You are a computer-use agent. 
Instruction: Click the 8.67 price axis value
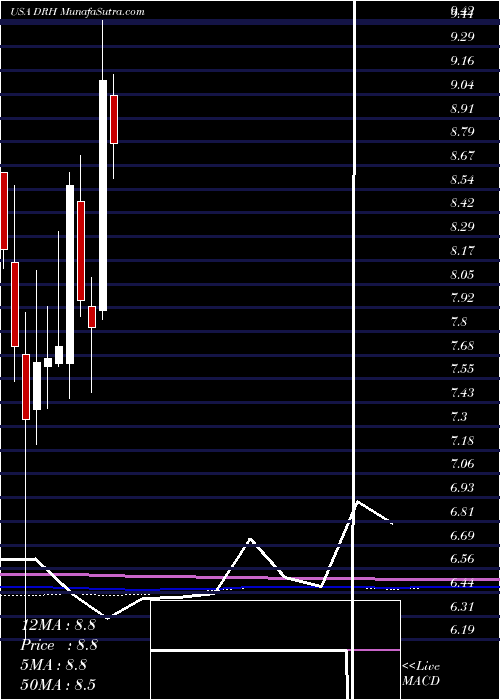(462, 156)
